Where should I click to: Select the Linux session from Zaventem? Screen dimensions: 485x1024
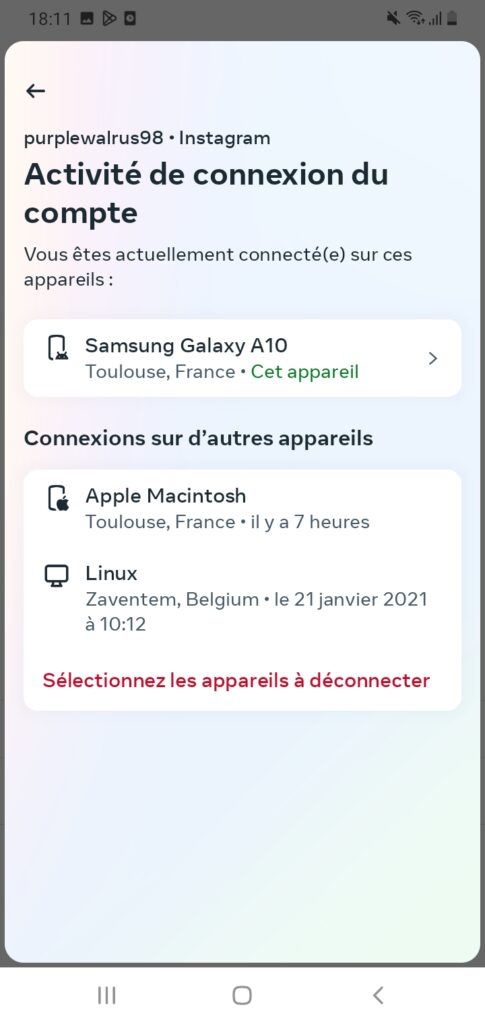pos(242,599)
